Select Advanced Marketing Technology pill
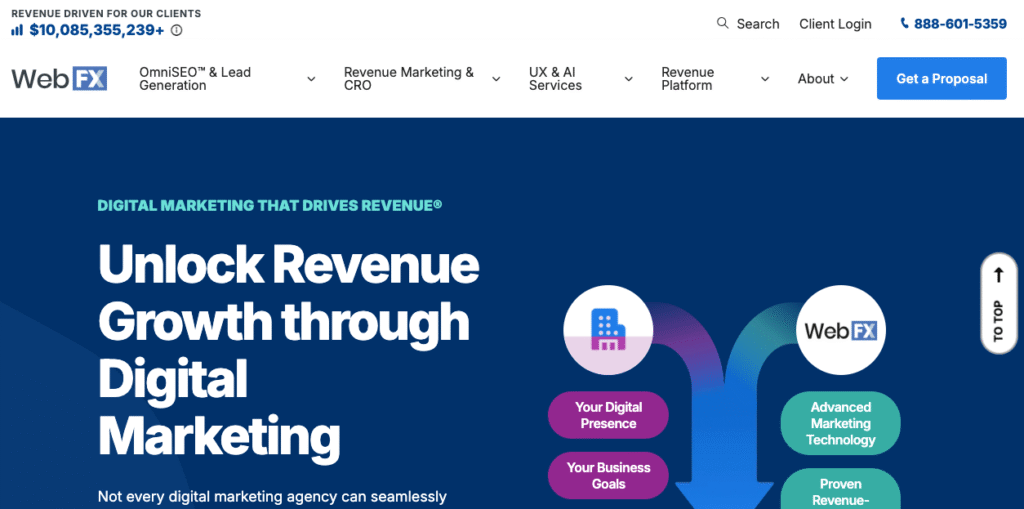Viewport: 1024px width, 509px height. (x=840, y=423)
